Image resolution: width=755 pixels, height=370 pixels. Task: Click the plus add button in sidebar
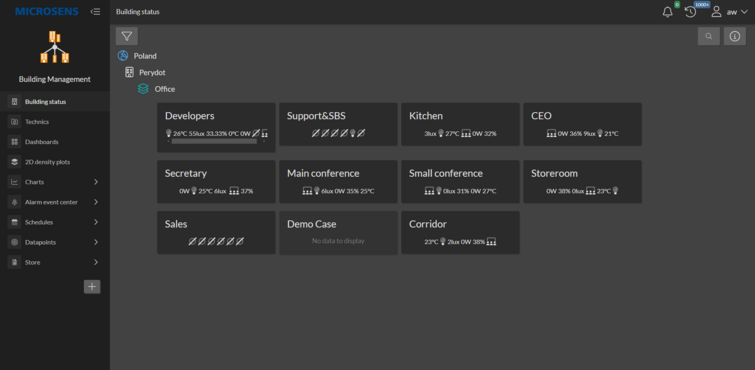pos(92,287)
